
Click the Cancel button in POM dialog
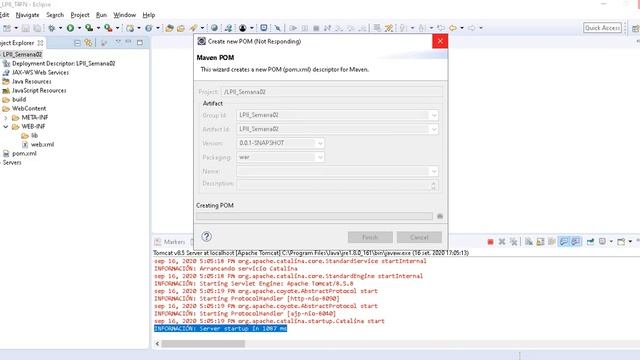(419, 237)
